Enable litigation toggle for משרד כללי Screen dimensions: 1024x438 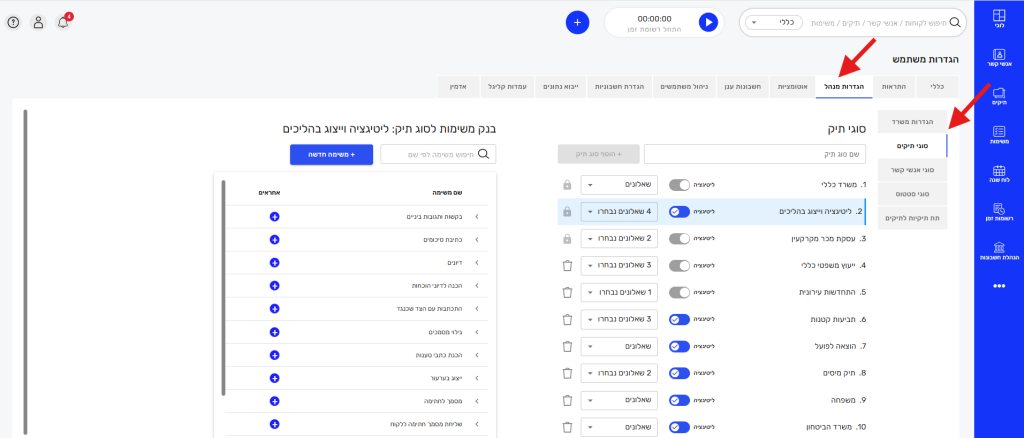680,185
